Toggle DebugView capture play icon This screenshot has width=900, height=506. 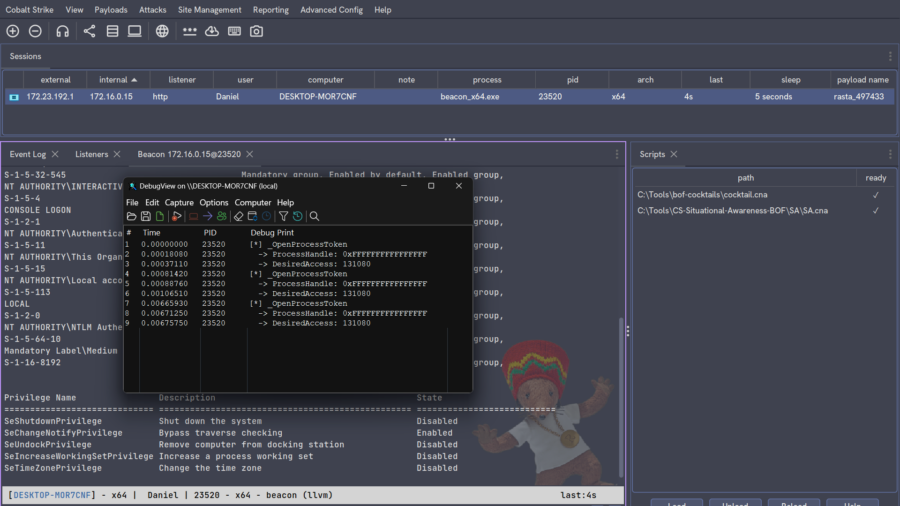pos(177,216)
